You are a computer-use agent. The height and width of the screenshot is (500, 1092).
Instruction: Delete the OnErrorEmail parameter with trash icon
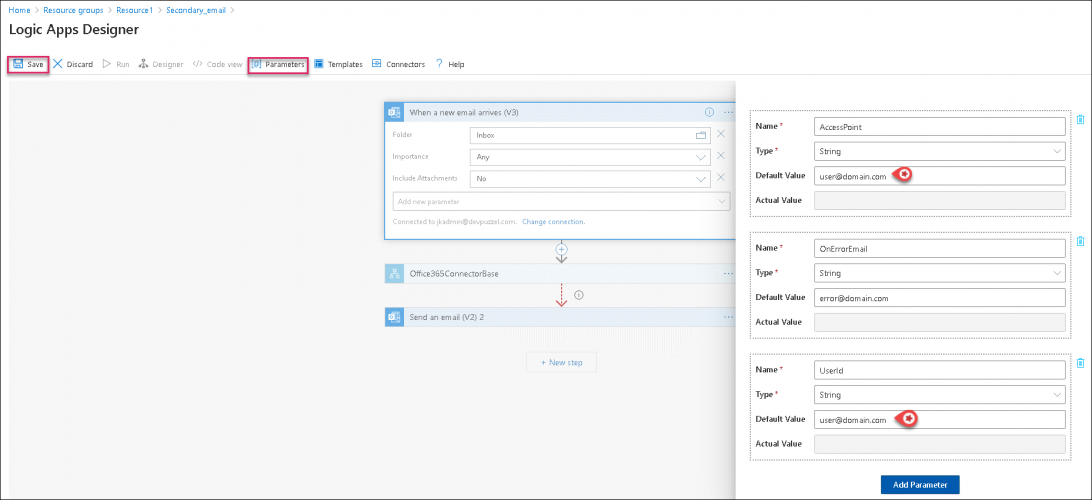pos(1080,241)
